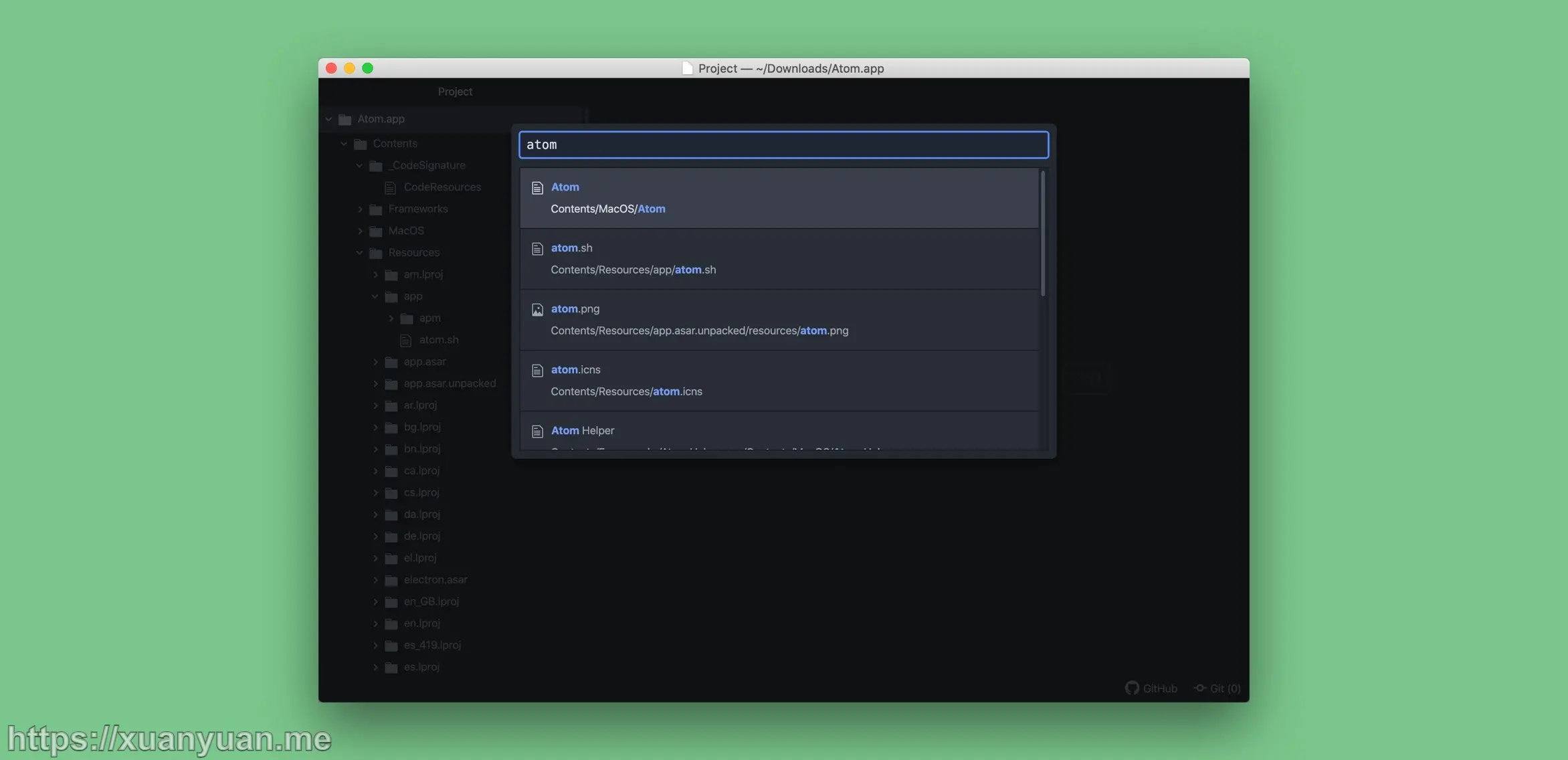This screenshot has width=1568, height=760.
Task: Expand the am.lproj folder chevron
Action: pyautogui.click(x=375, y=275)
